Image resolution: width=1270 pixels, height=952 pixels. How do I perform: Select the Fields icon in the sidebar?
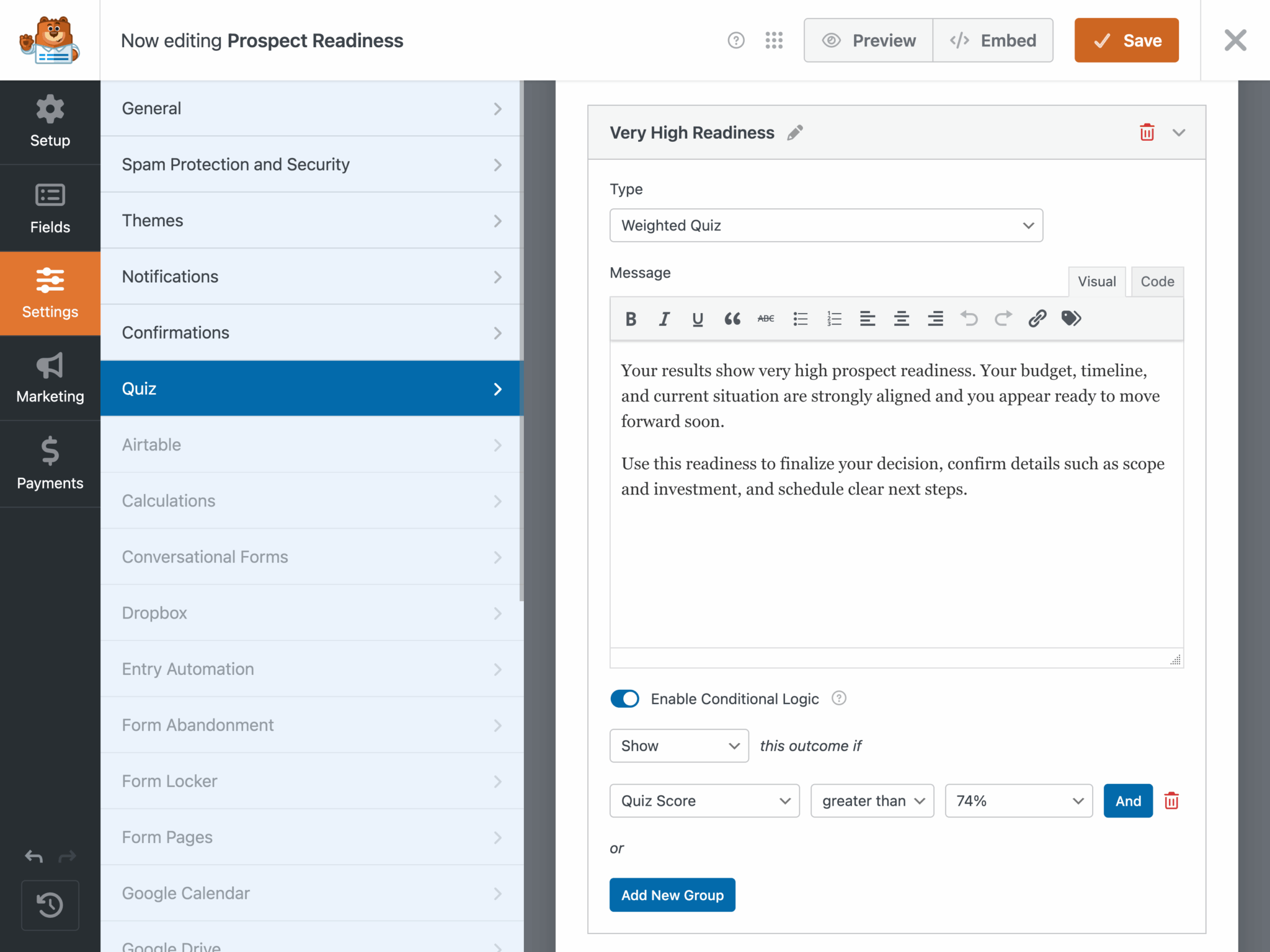click(x=50, y=208)
